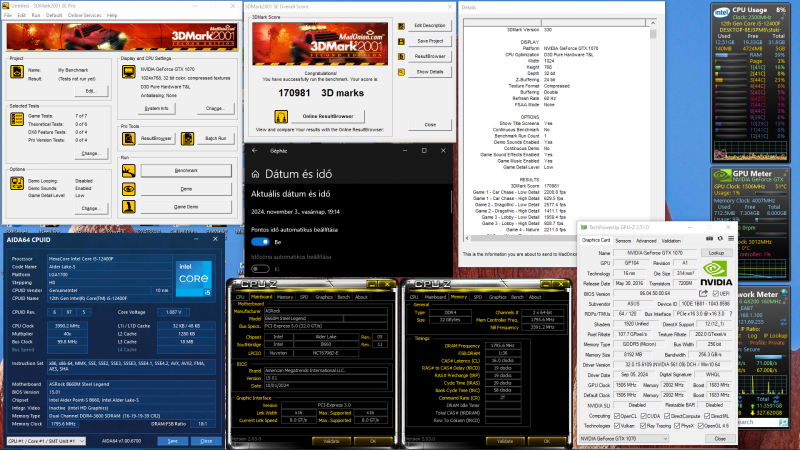
Task: Toggle the Vulkan checkbox in GPU-Z
Action: point(617,426)
